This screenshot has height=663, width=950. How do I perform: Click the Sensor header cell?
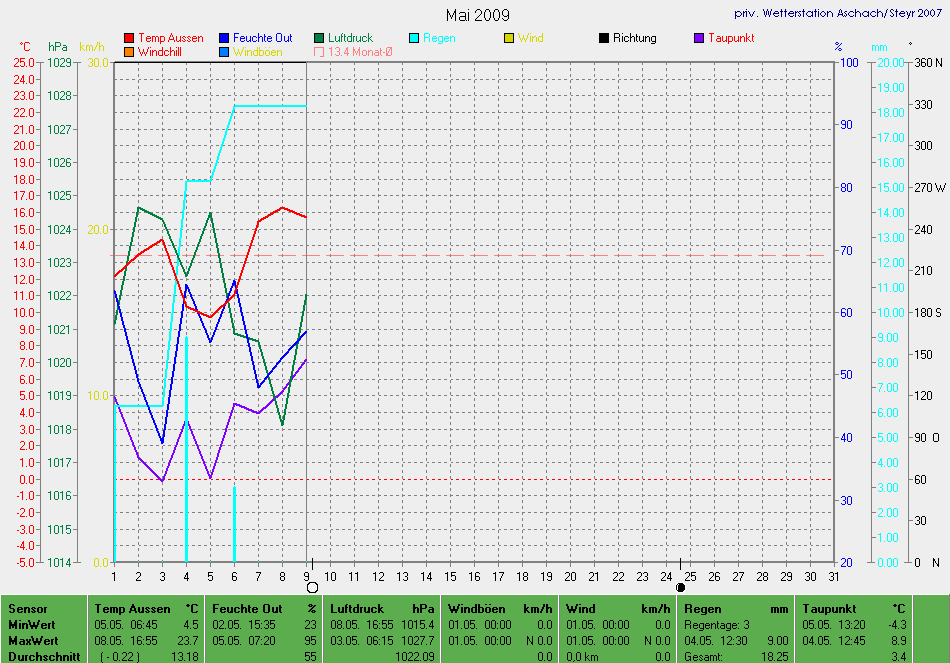(28, 608)
